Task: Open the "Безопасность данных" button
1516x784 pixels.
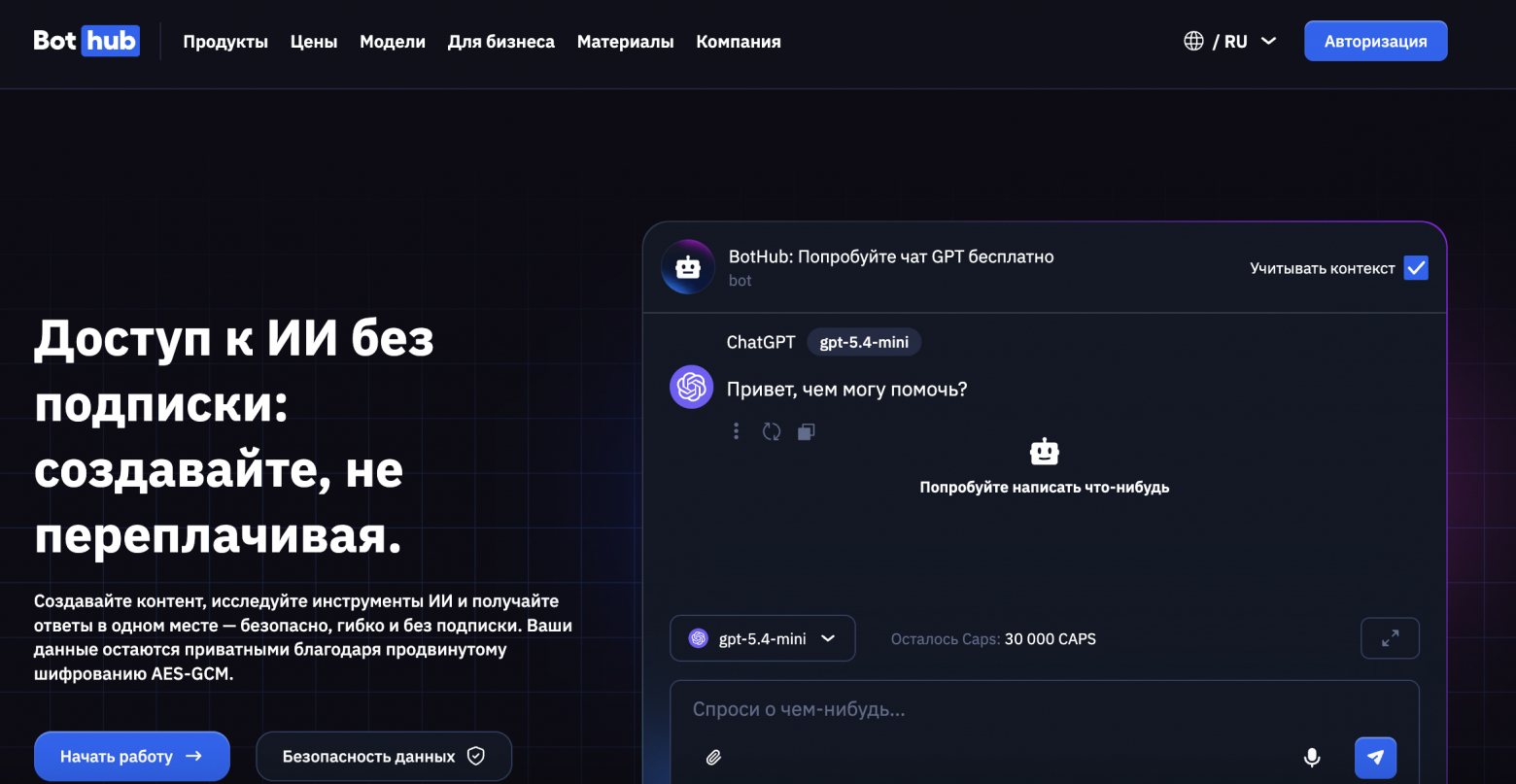Action: [384, 756]
